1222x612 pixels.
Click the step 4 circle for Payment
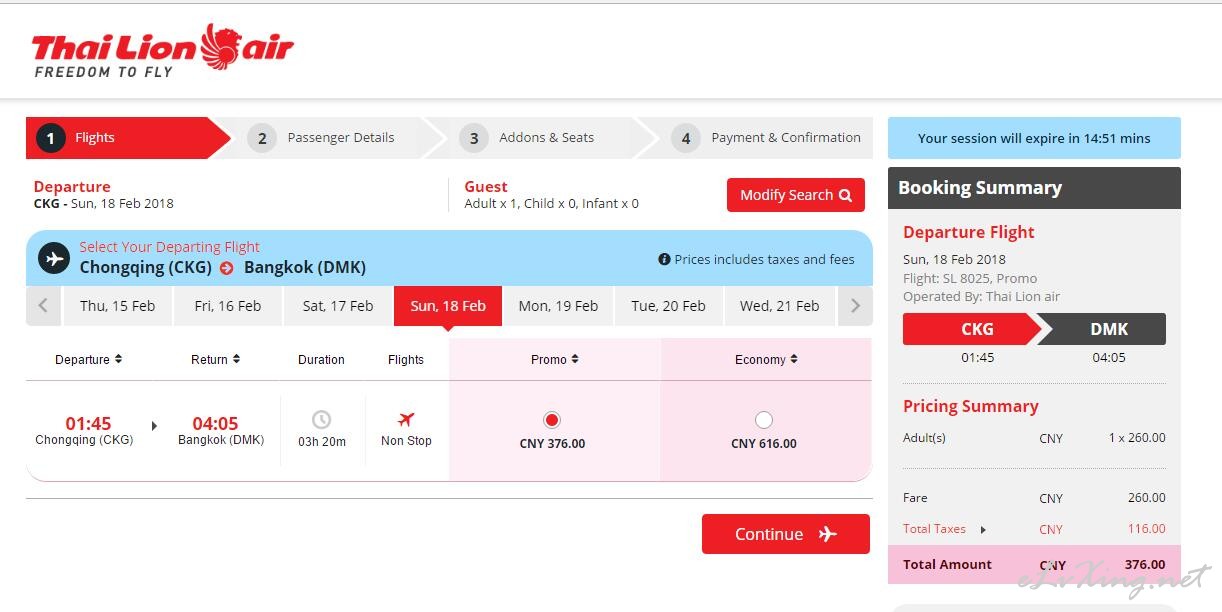pyautogui.click(x=686, y=138)
